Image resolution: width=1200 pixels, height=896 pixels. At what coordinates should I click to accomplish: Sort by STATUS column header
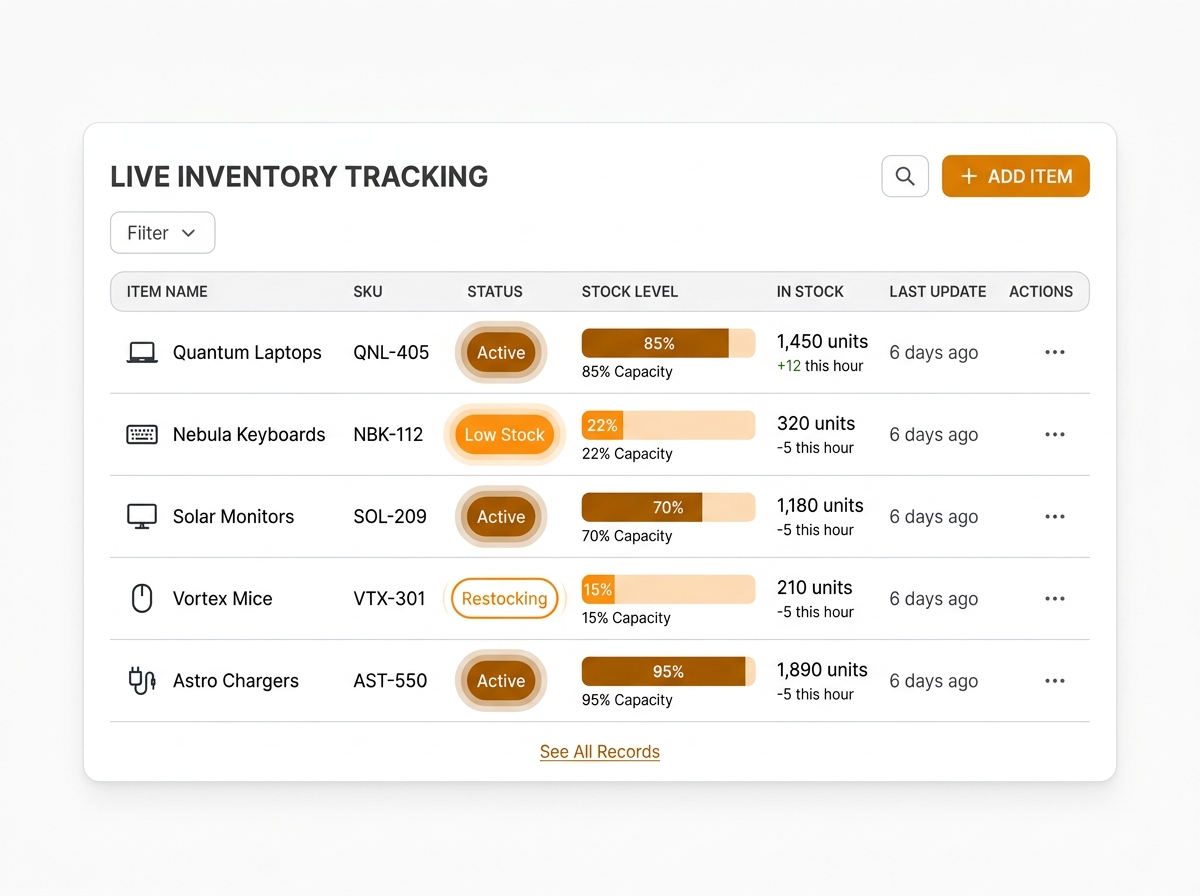(x=495, y=292)
